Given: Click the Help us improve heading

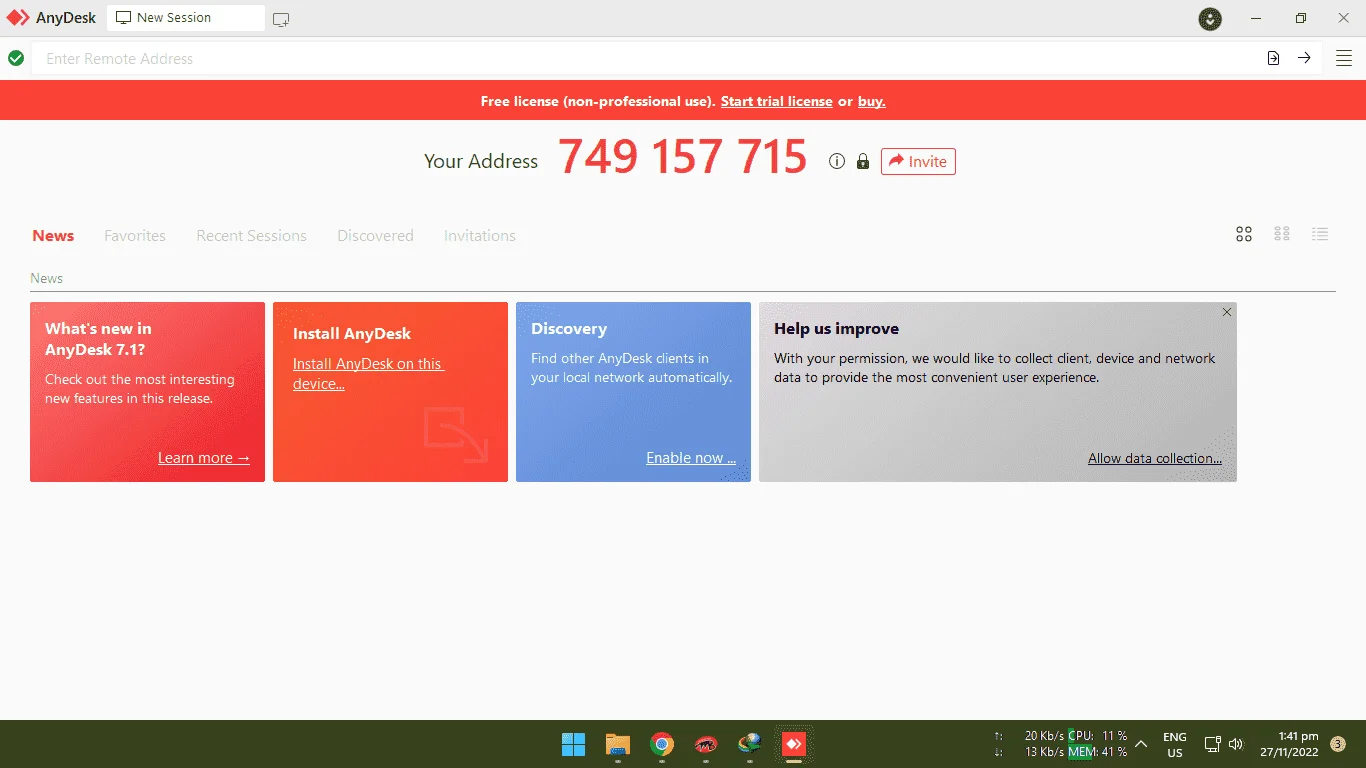Looking at the screenshot, I should pyautogui.click(x=836, y=329).
